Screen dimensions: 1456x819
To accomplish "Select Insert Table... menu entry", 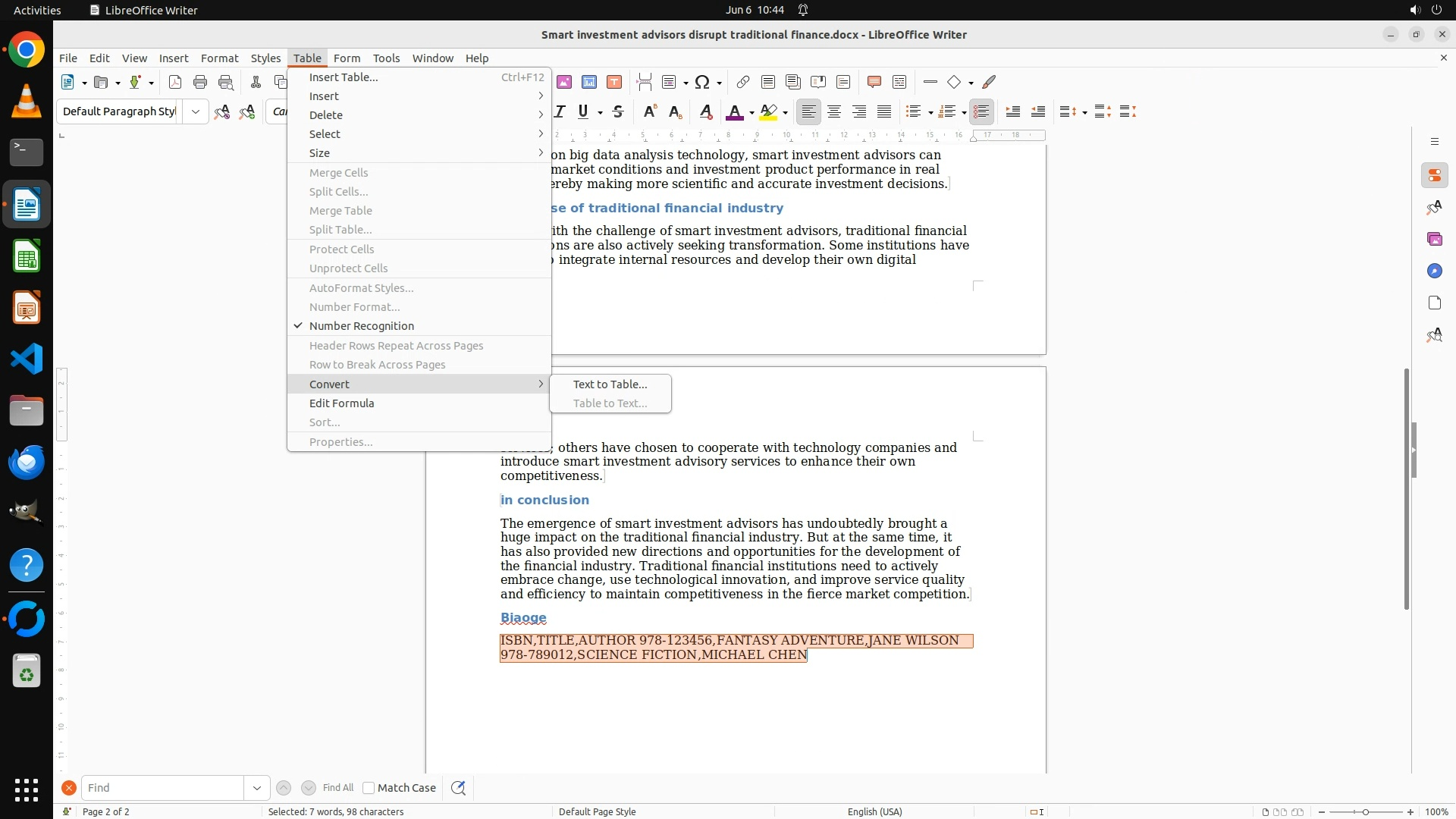I will pyautogui.click(x=344, y=77).
